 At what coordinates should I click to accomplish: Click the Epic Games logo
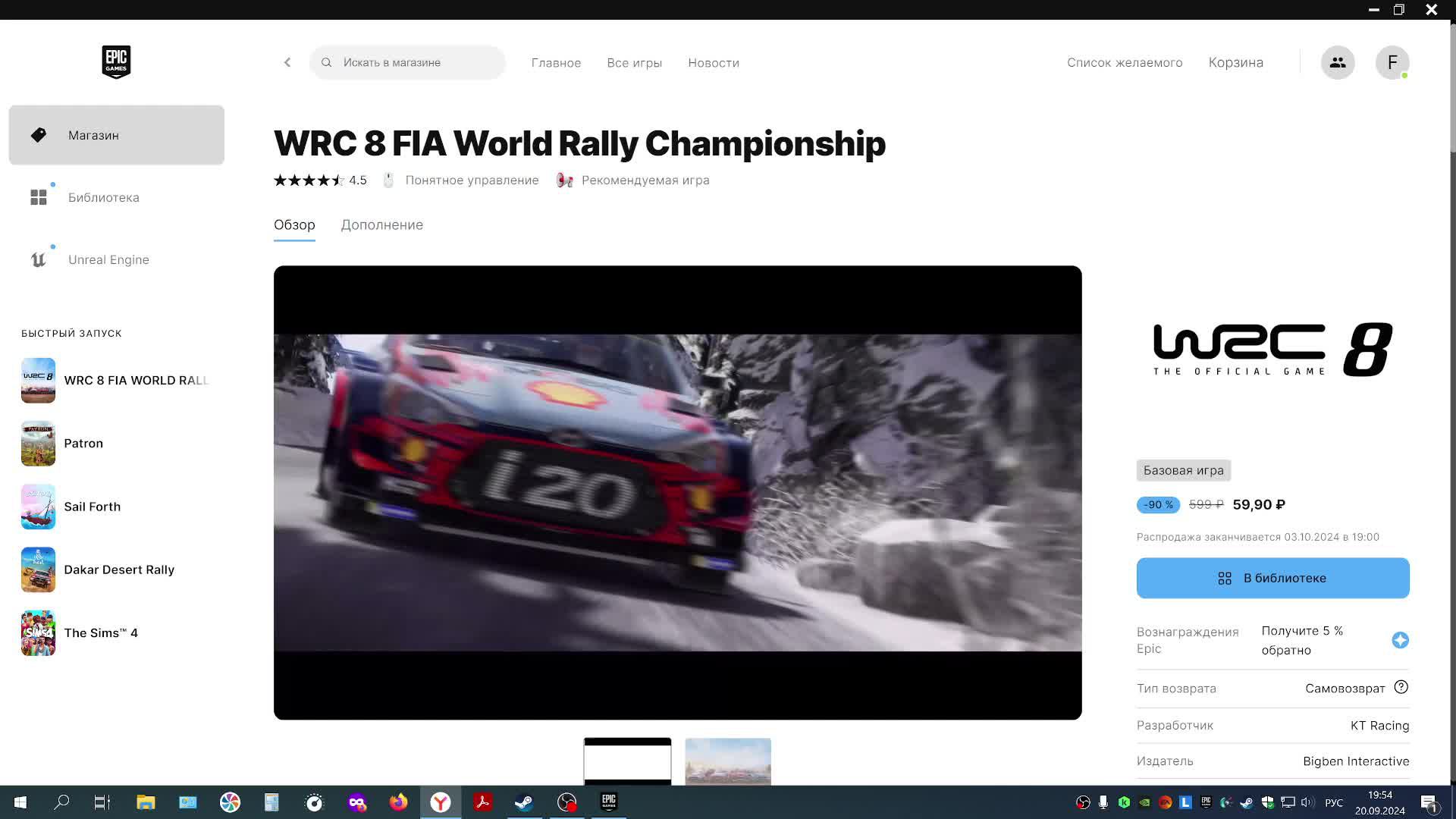click(116, 61)
